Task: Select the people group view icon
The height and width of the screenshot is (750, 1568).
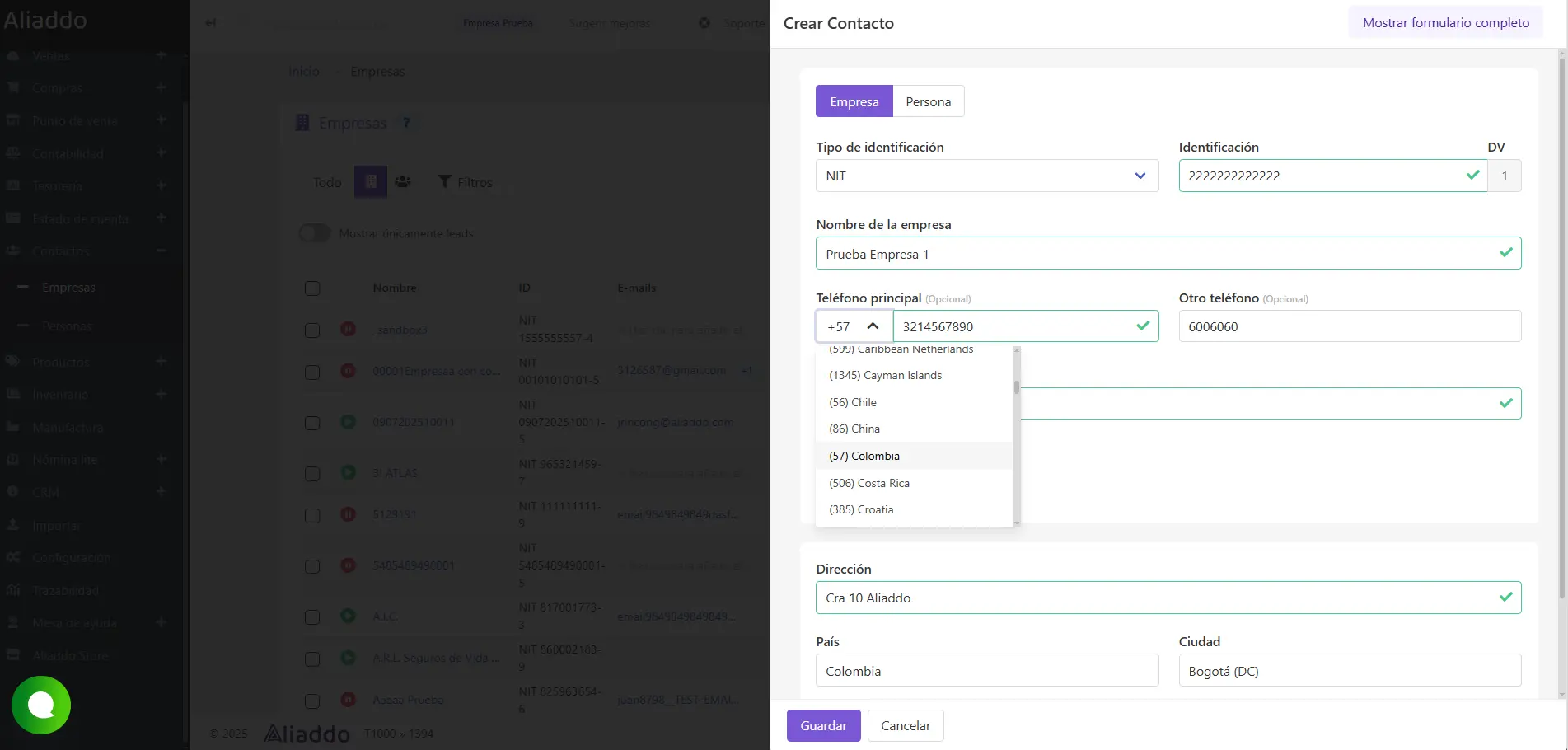Action: click(x=402, y=181)
